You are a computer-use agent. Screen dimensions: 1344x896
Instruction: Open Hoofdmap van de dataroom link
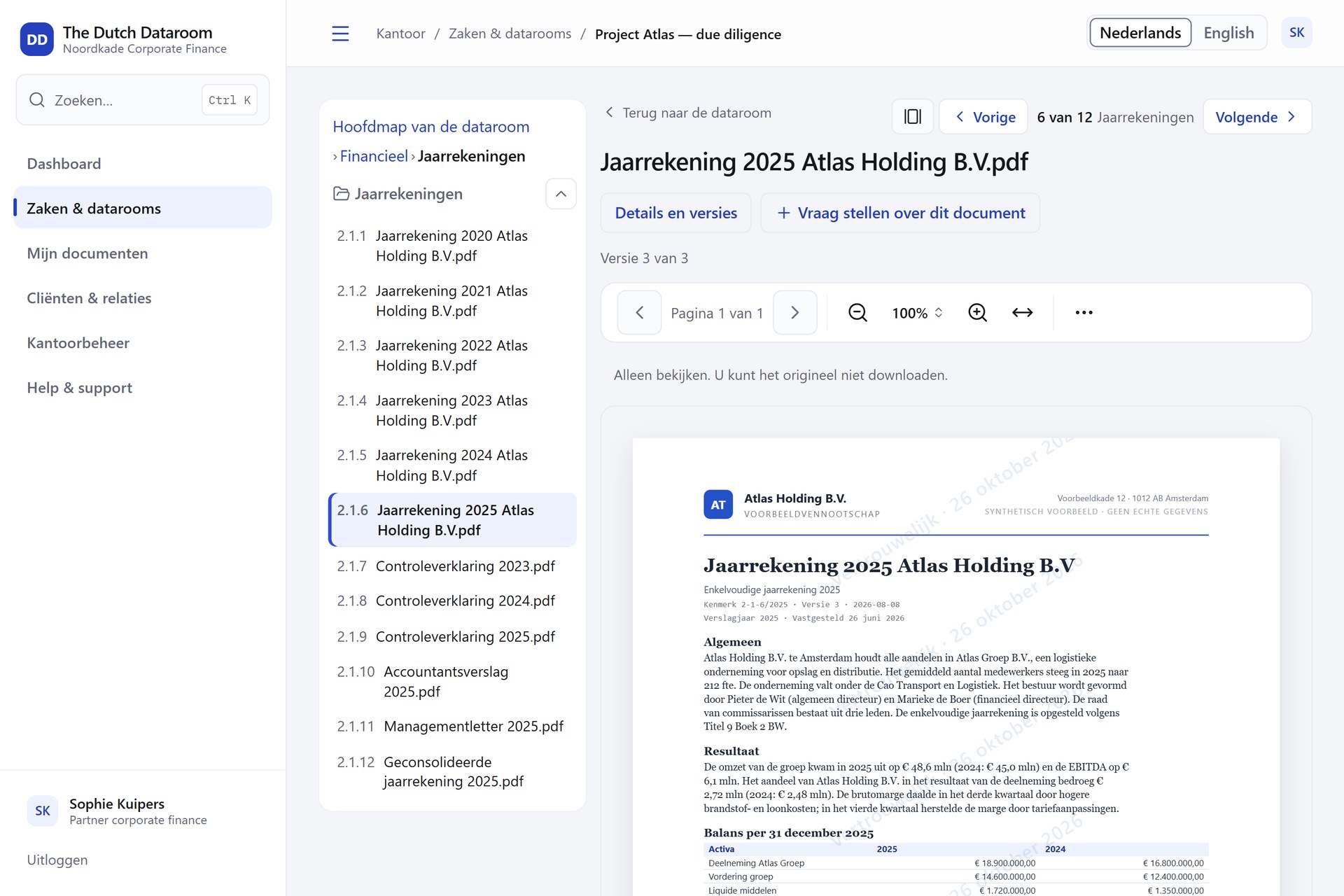coord(430,127)
